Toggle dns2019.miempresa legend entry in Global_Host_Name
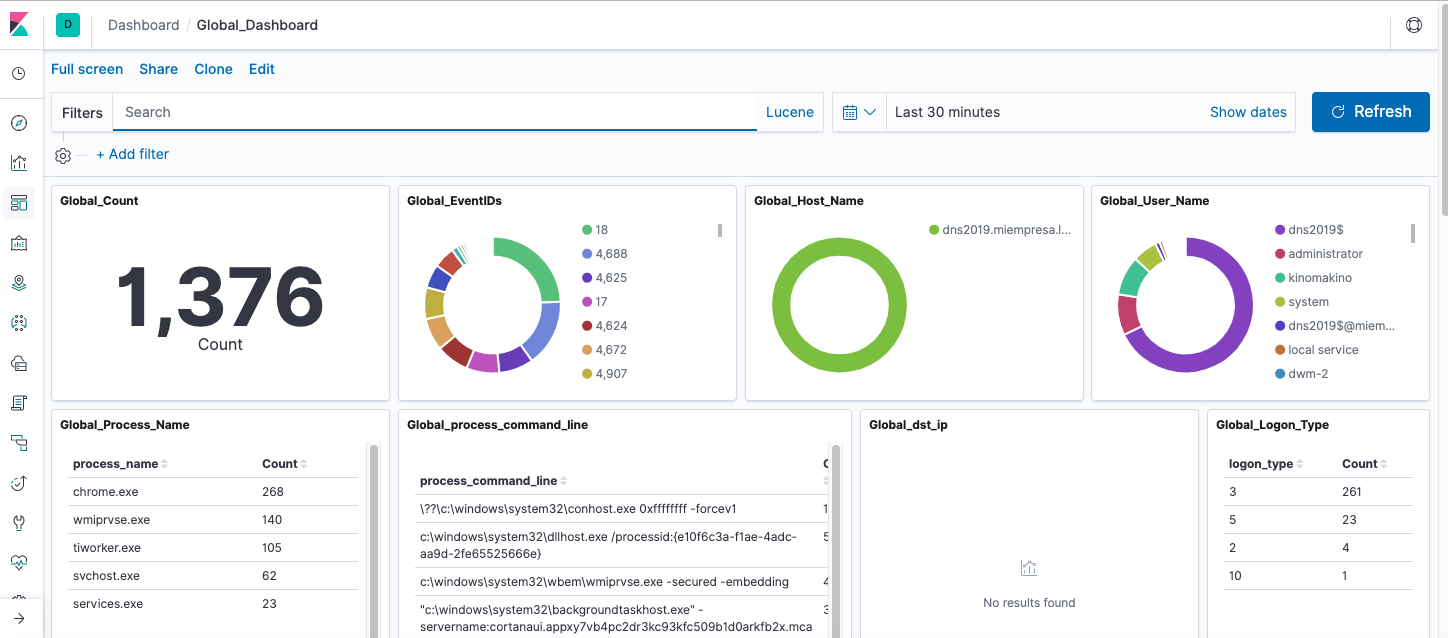1448x638 pixels. pos(1006,230)
